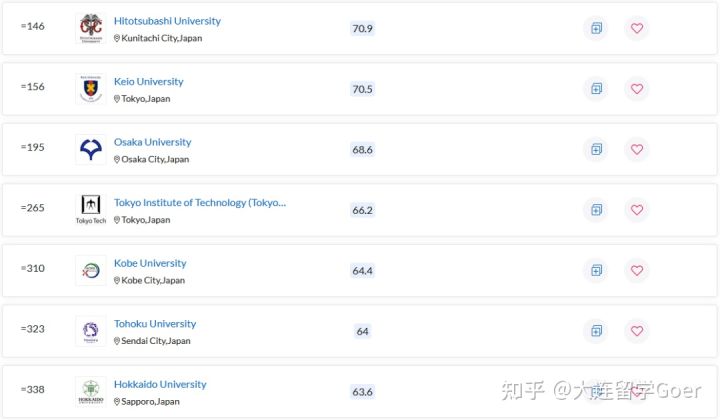Add Kobe University to compare list
Image resolution: width=720 pixels, height=420 pixels.
click(x=596, y=271)
